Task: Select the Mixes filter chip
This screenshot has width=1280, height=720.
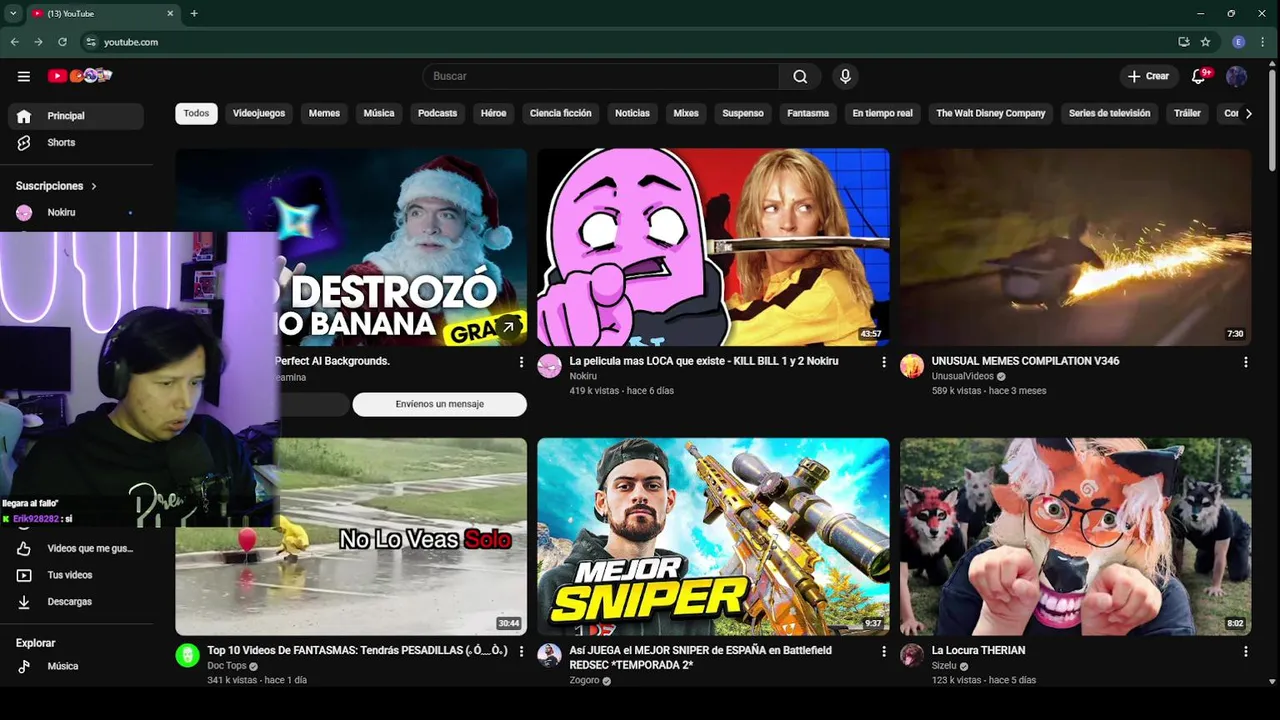Action: pyautogui.click(x=686, y=113)
